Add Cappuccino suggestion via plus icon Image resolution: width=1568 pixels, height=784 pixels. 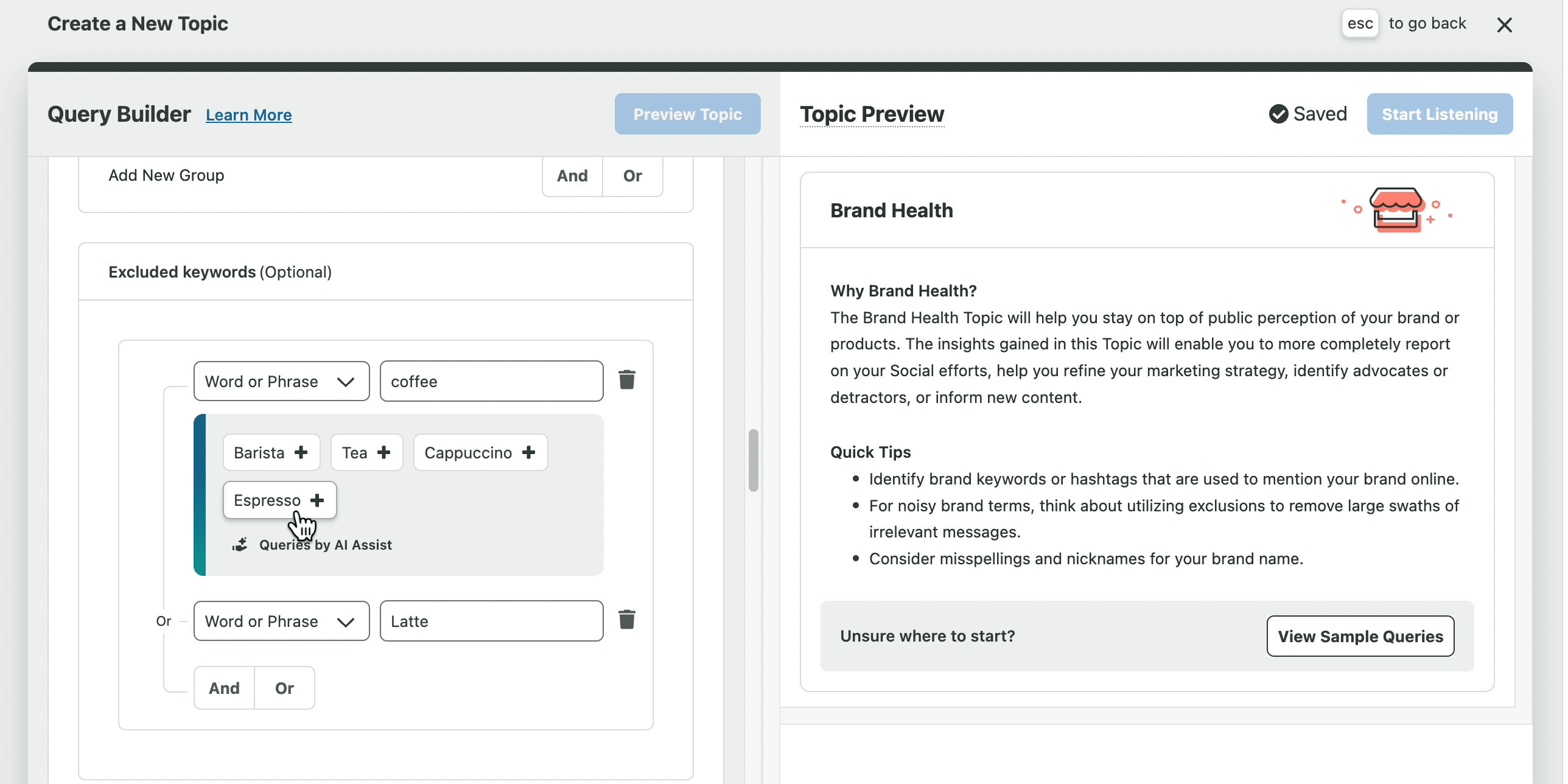click(x=528, y=452)
